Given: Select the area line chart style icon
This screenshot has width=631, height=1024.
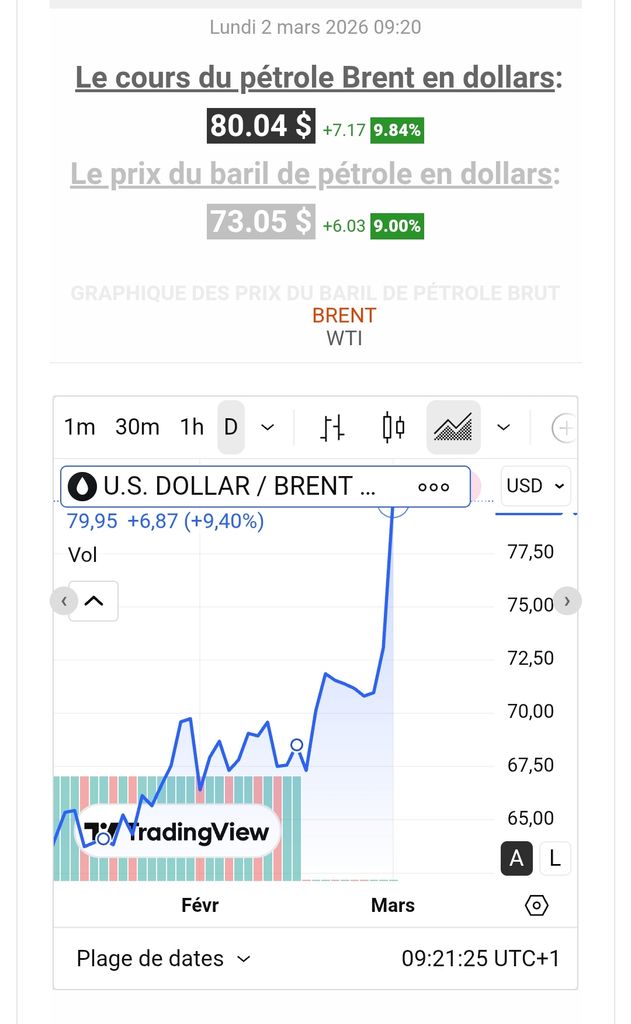Looking at the screenshot, I should click(453, 428).
